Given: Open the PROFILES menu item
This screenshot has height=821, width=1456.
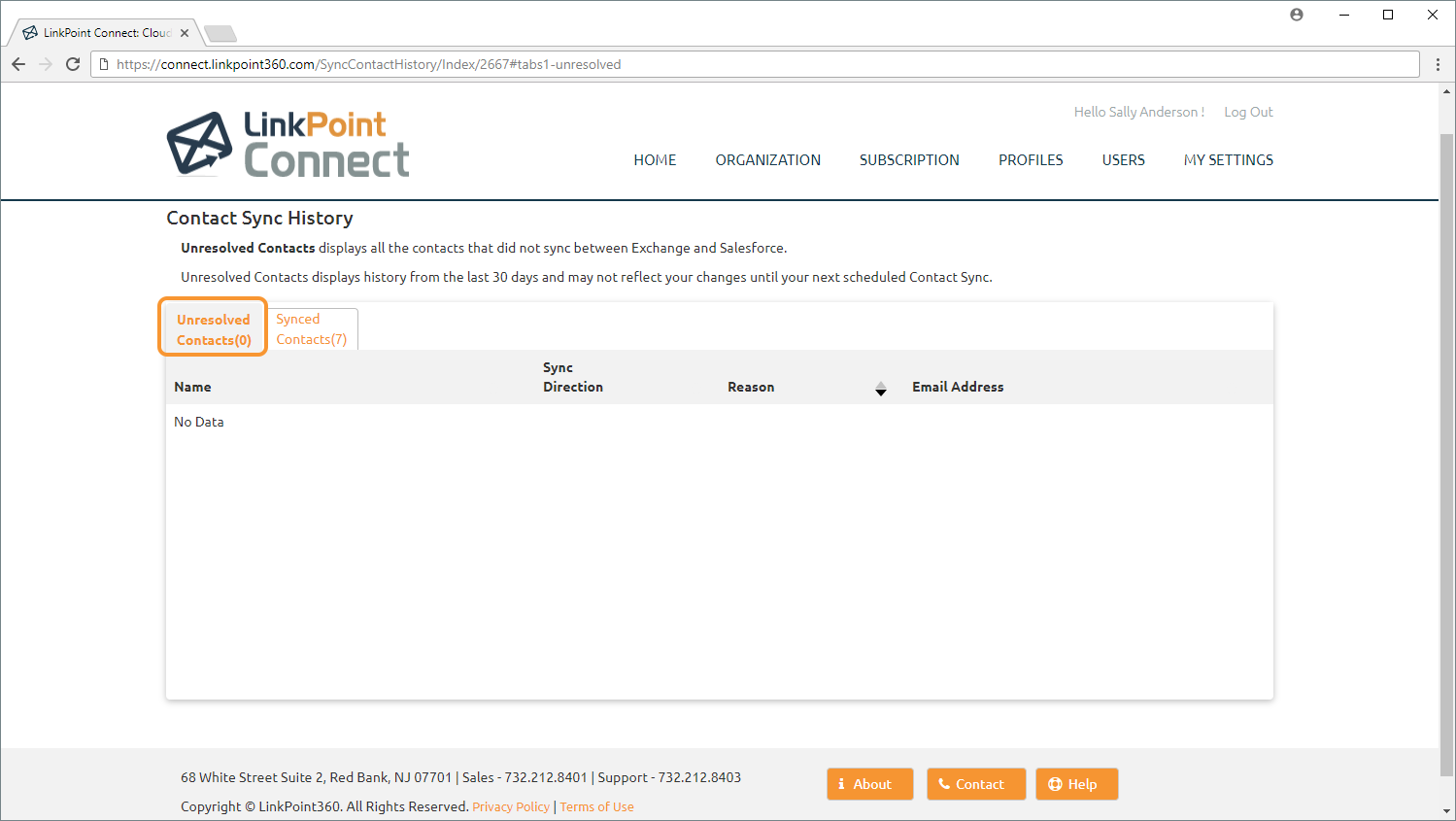Looking at the screenshot, I should pyautogui.click(x=1031, y=160).
